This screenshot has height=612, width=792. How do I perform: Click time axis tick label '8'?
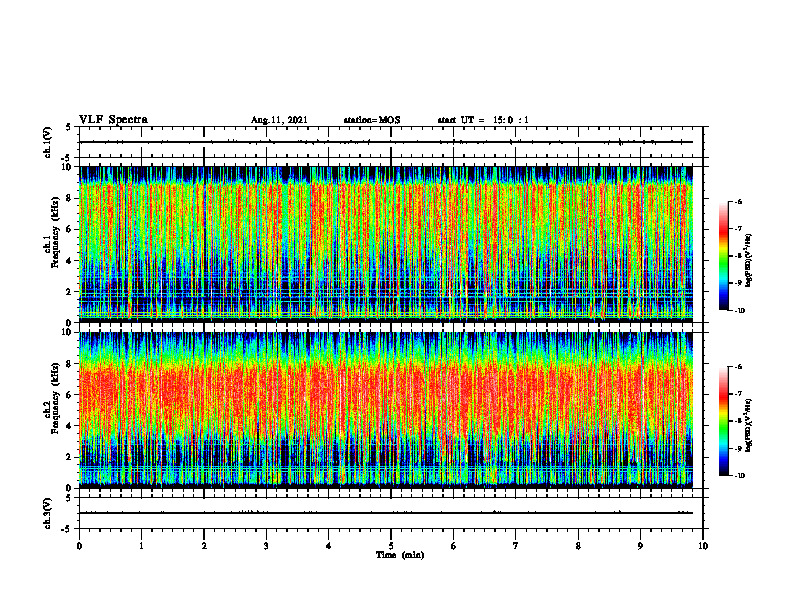[578, 546]
